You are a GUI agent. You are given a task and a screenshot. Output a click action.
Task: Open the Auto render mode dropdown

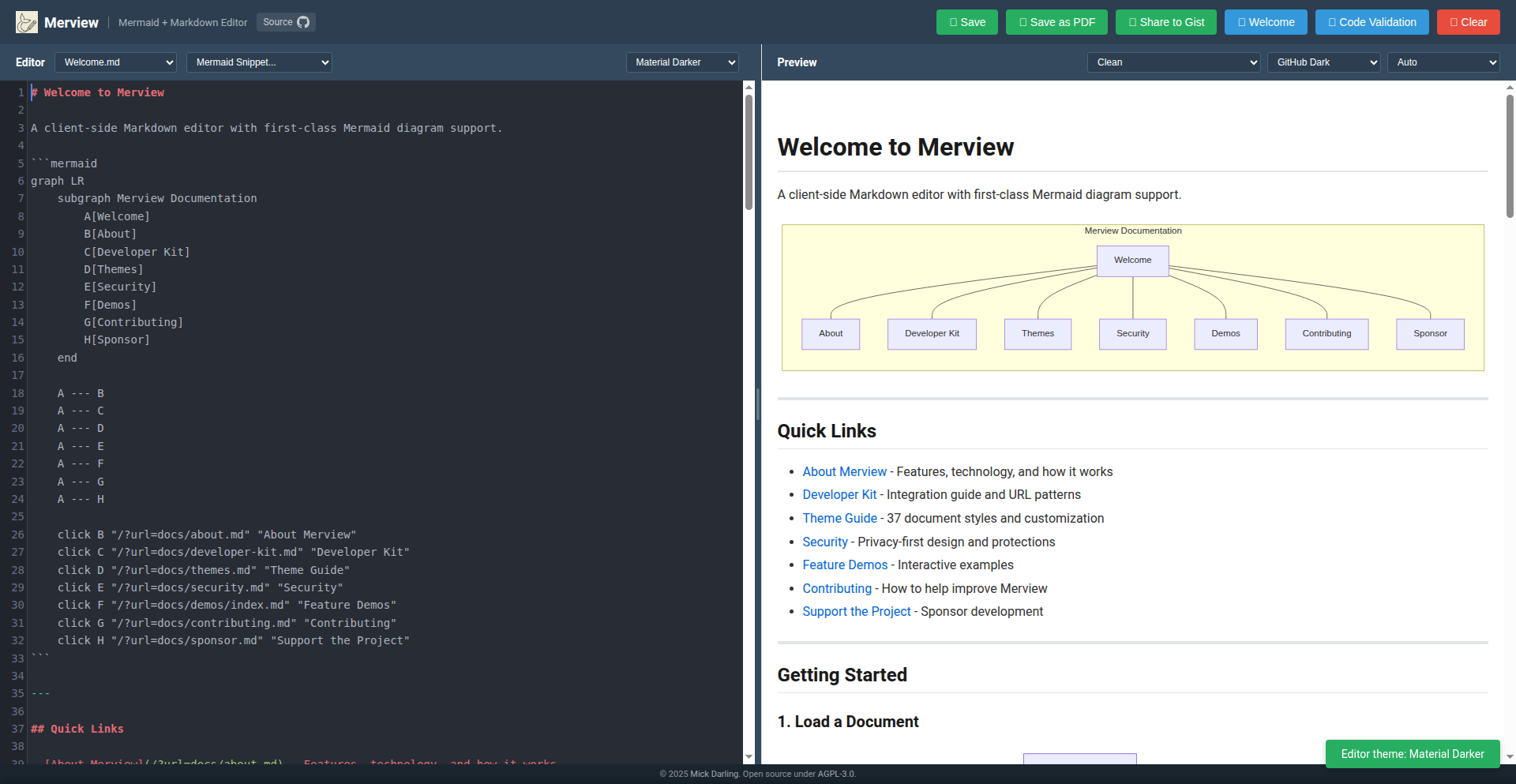(x=1443, y=62)
